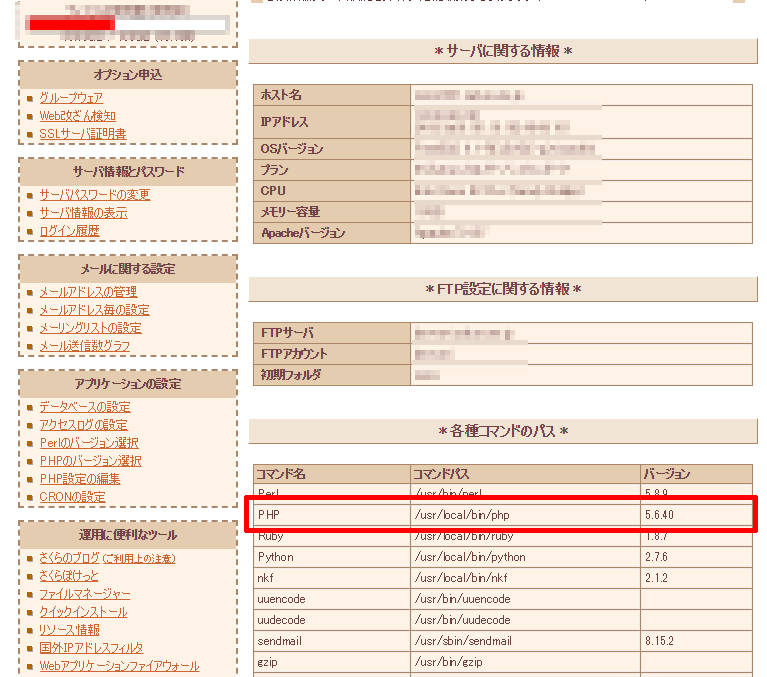Open メールアドレスの管理
The width and height of the screenshot is (767, 677).
pyautogui.click(x=88, y=292)
